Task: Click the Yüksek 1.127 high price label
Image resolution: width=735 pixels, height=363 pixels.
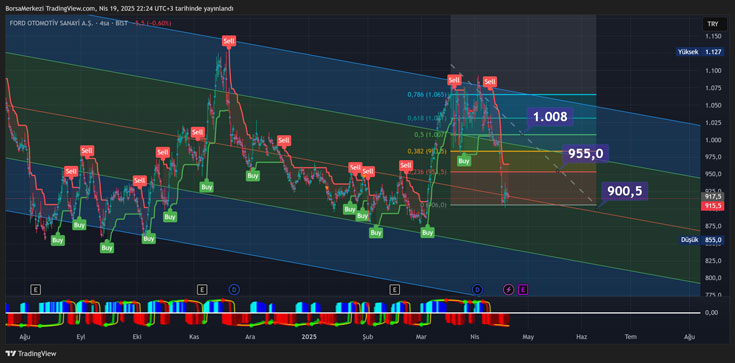Action: tap(699, 53)
